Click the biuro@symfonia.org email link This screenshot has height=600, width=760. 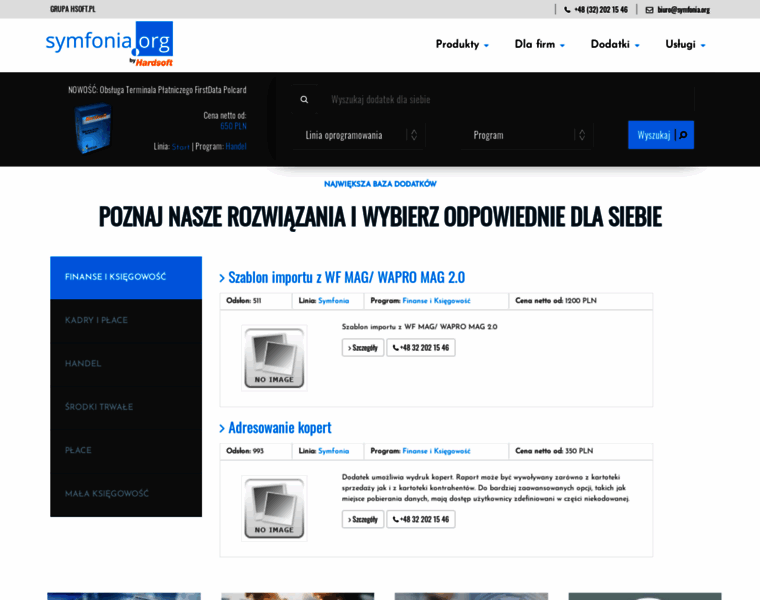click(683, 10)
